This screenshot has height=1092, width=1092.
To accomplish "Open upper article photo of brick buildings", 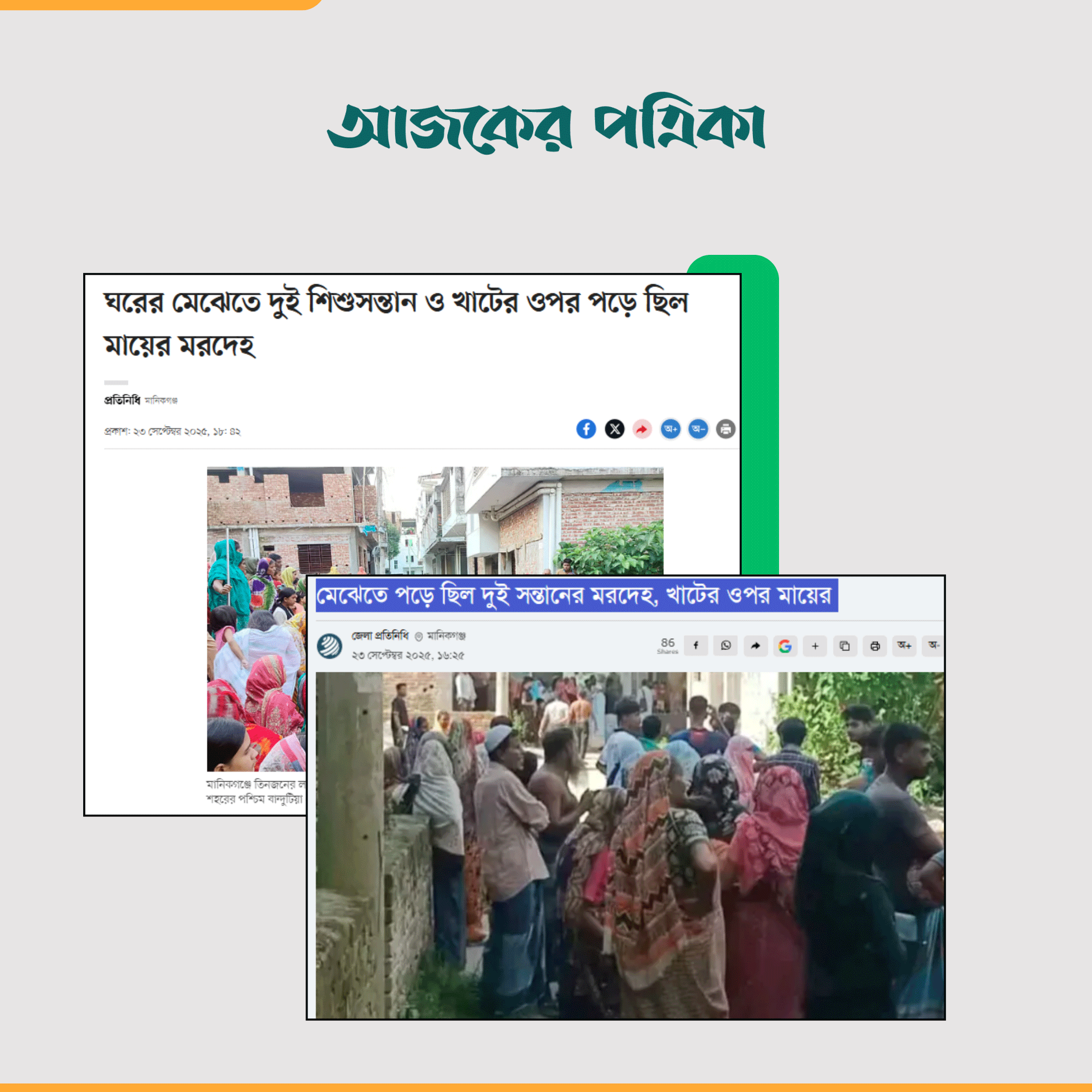I will [x=435, y=520].
